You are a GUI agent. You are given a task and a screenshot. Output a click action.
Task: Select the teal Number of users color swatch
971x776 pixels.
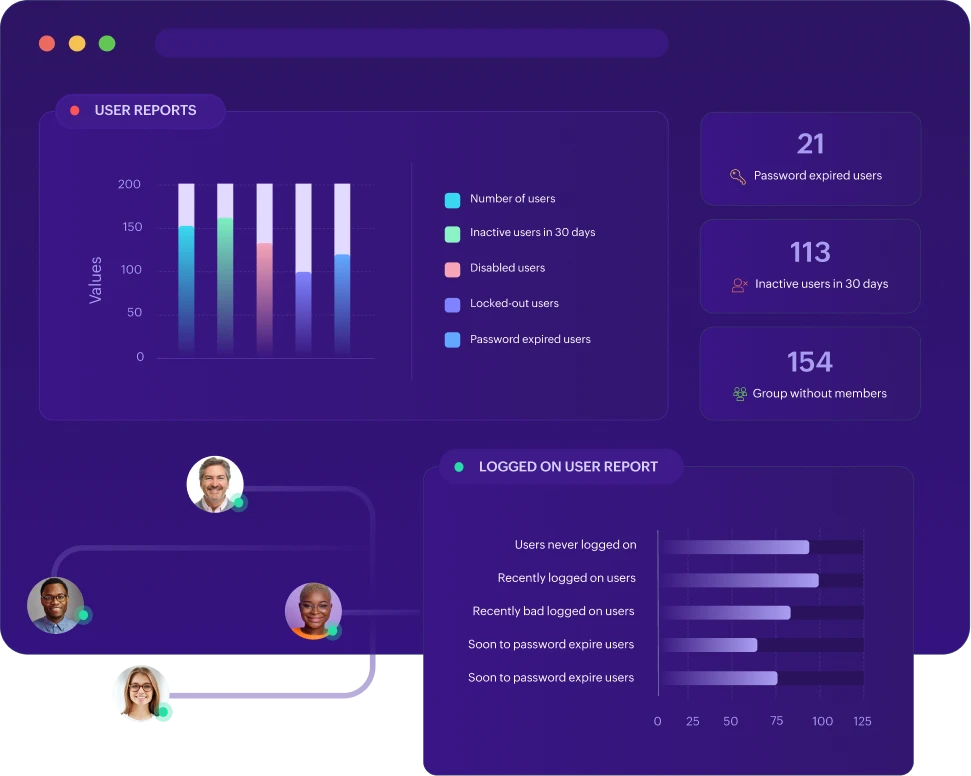(450, 198)
